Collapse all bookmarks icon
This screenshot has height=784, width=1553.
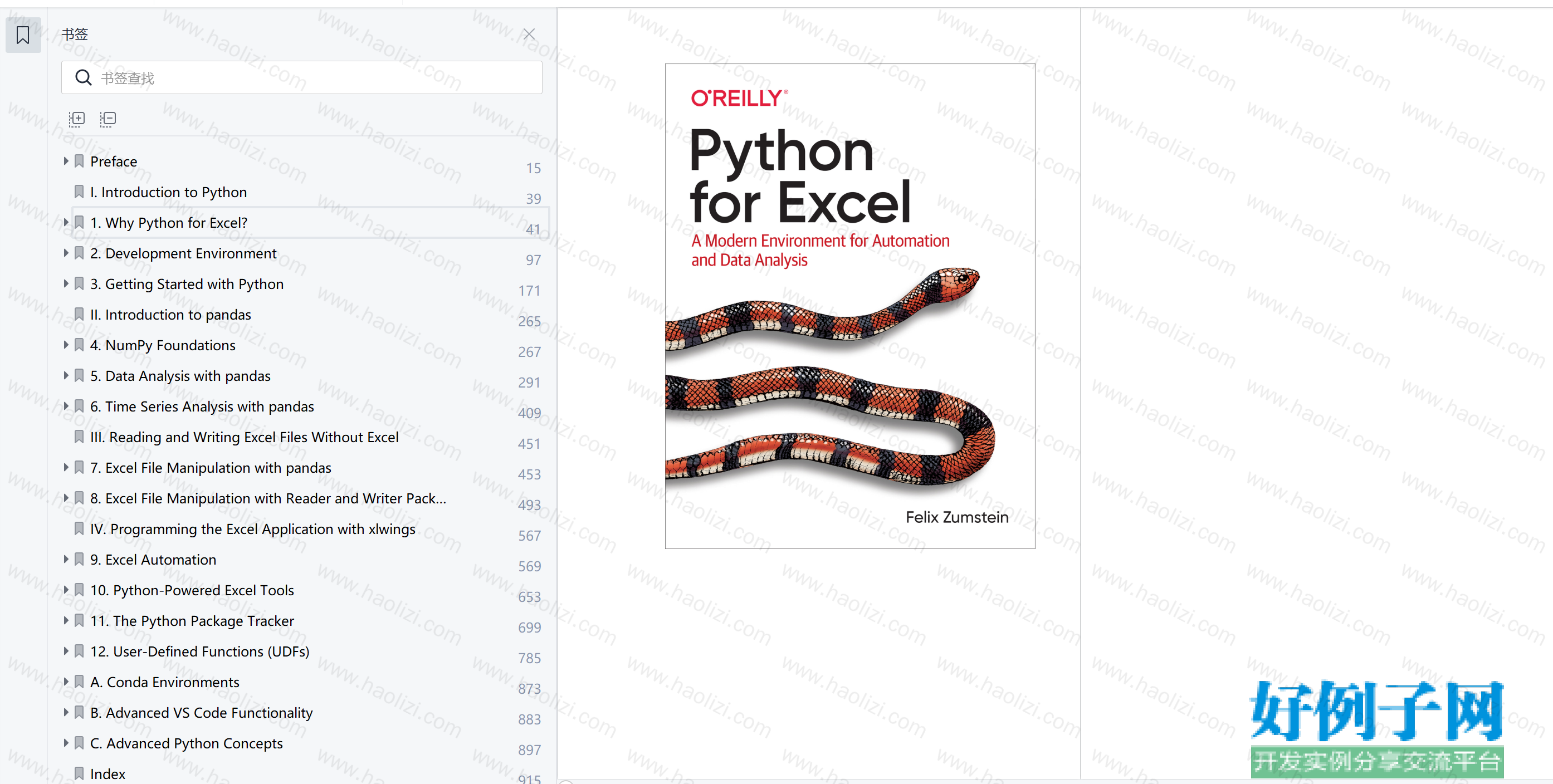pyautogui.click(x=108, y=119)
